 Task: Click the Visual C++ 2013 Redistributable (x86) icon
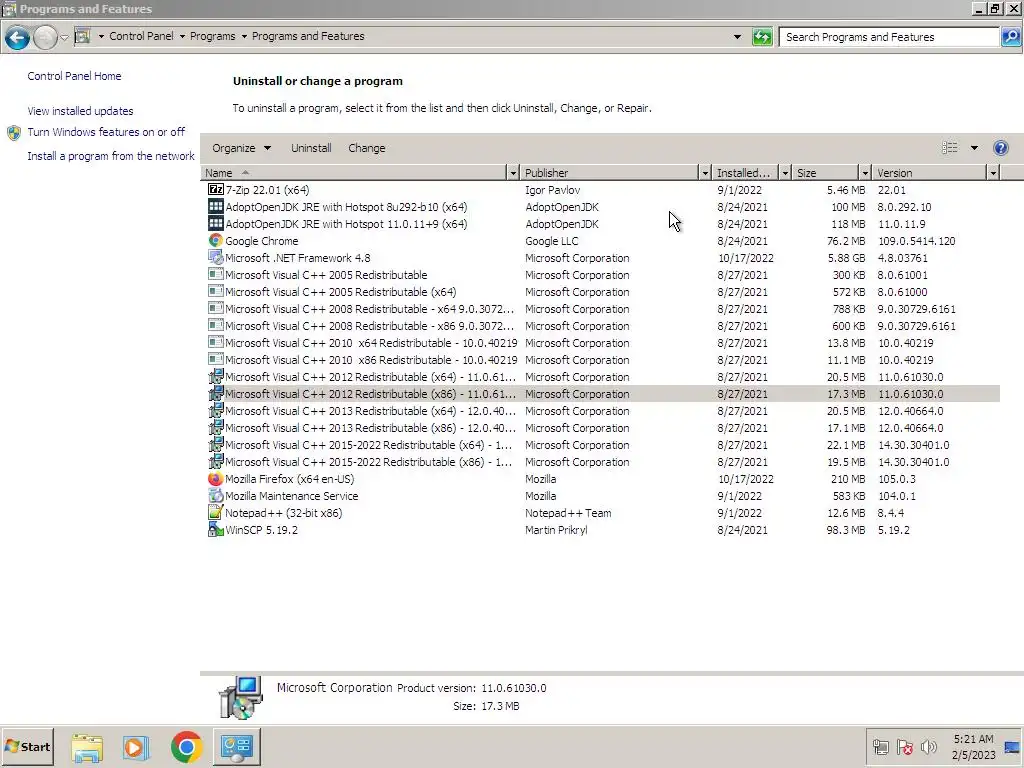216,427
